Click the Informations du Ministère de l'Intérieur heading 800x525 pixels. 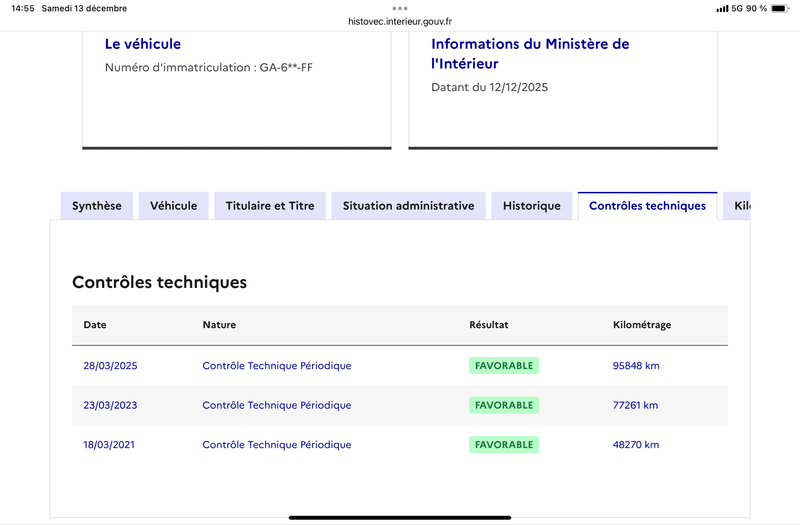(x=530, y=54)
